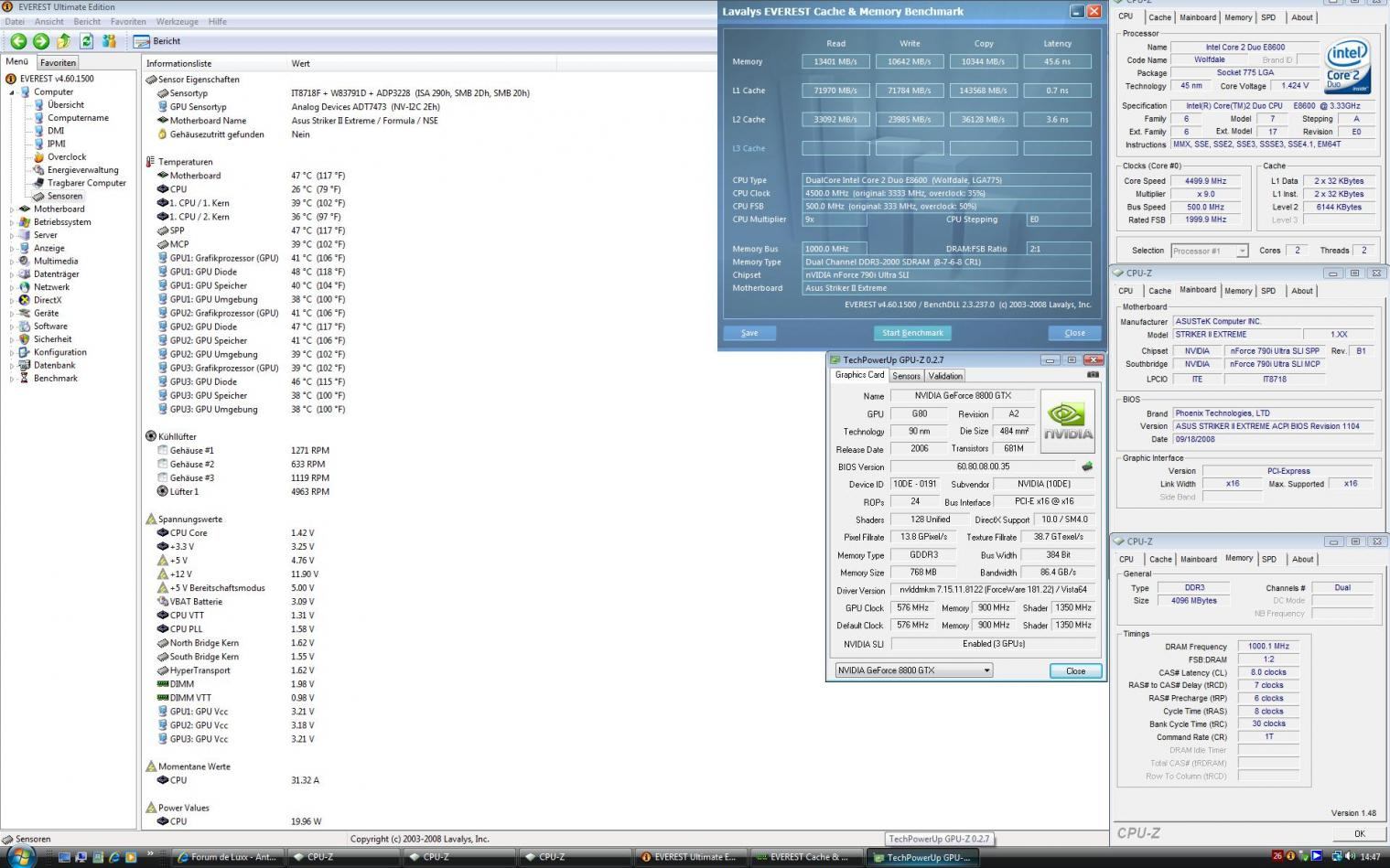Expand the Netzwerk tree node

[x=12, y=286]
